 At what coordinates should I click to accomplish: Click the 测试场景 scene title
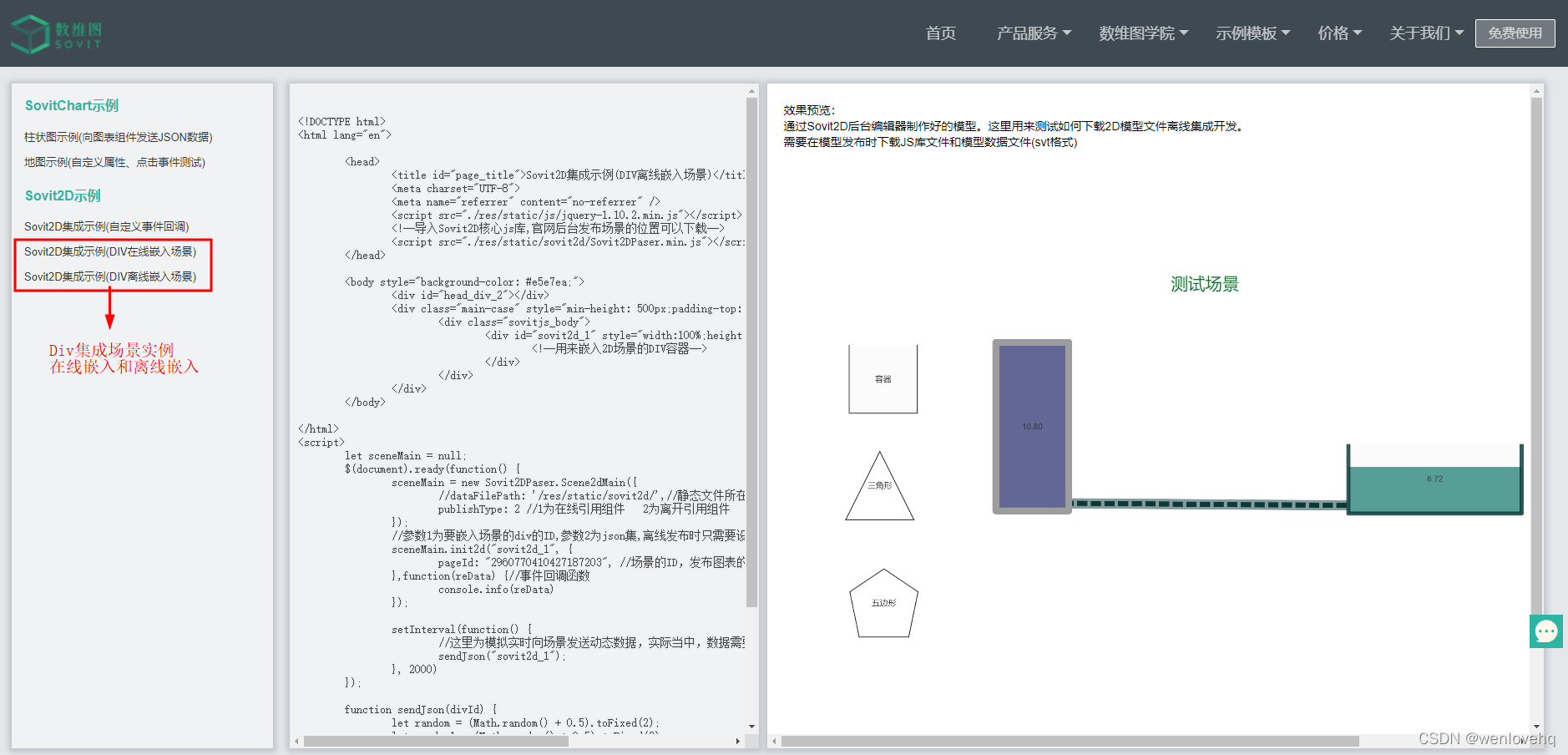pyautogui.click(x=1204, y=285)
